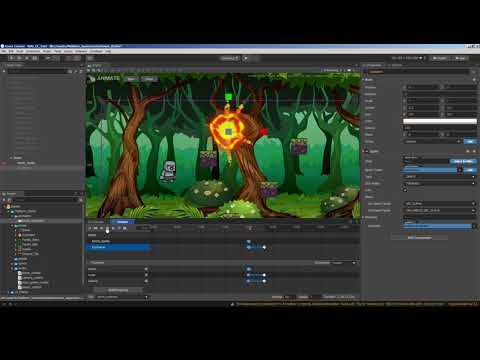Collapse the Script folder in Assets
Image resolution: width=480 pixels, height=360 pixels.
click(12, 268)
